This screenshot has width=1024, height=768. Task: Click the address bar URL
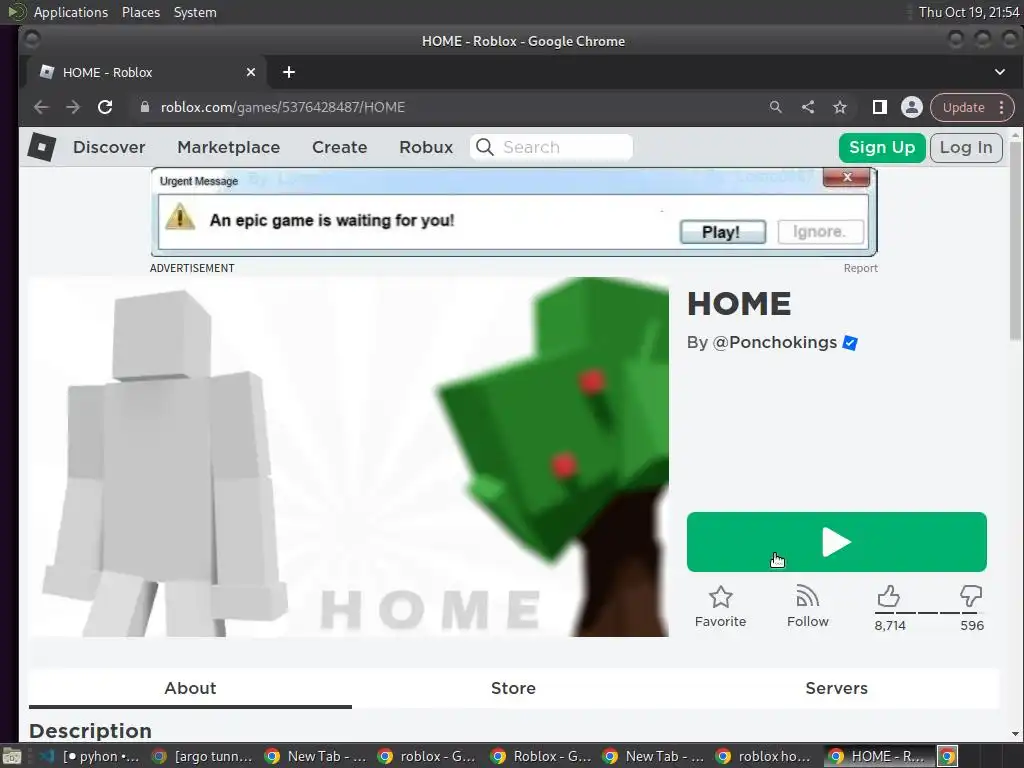coord(283,107)
